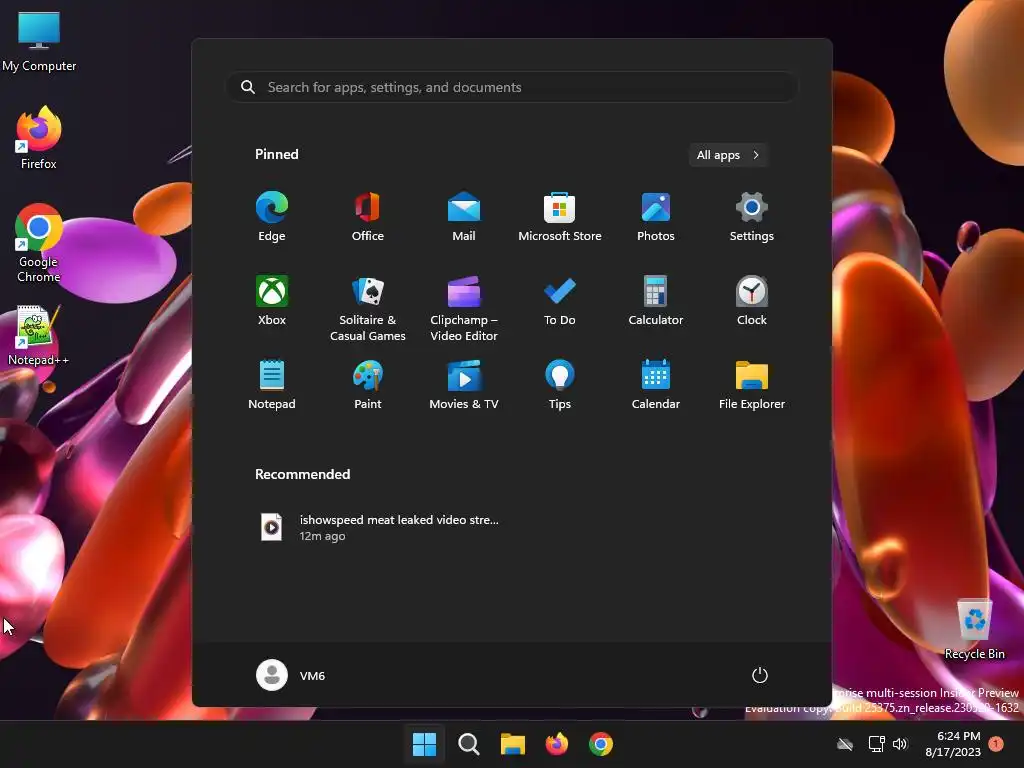The image size is (1024, 768).
Task: Open the VM6 user account menu
Action: pos(291,675)
